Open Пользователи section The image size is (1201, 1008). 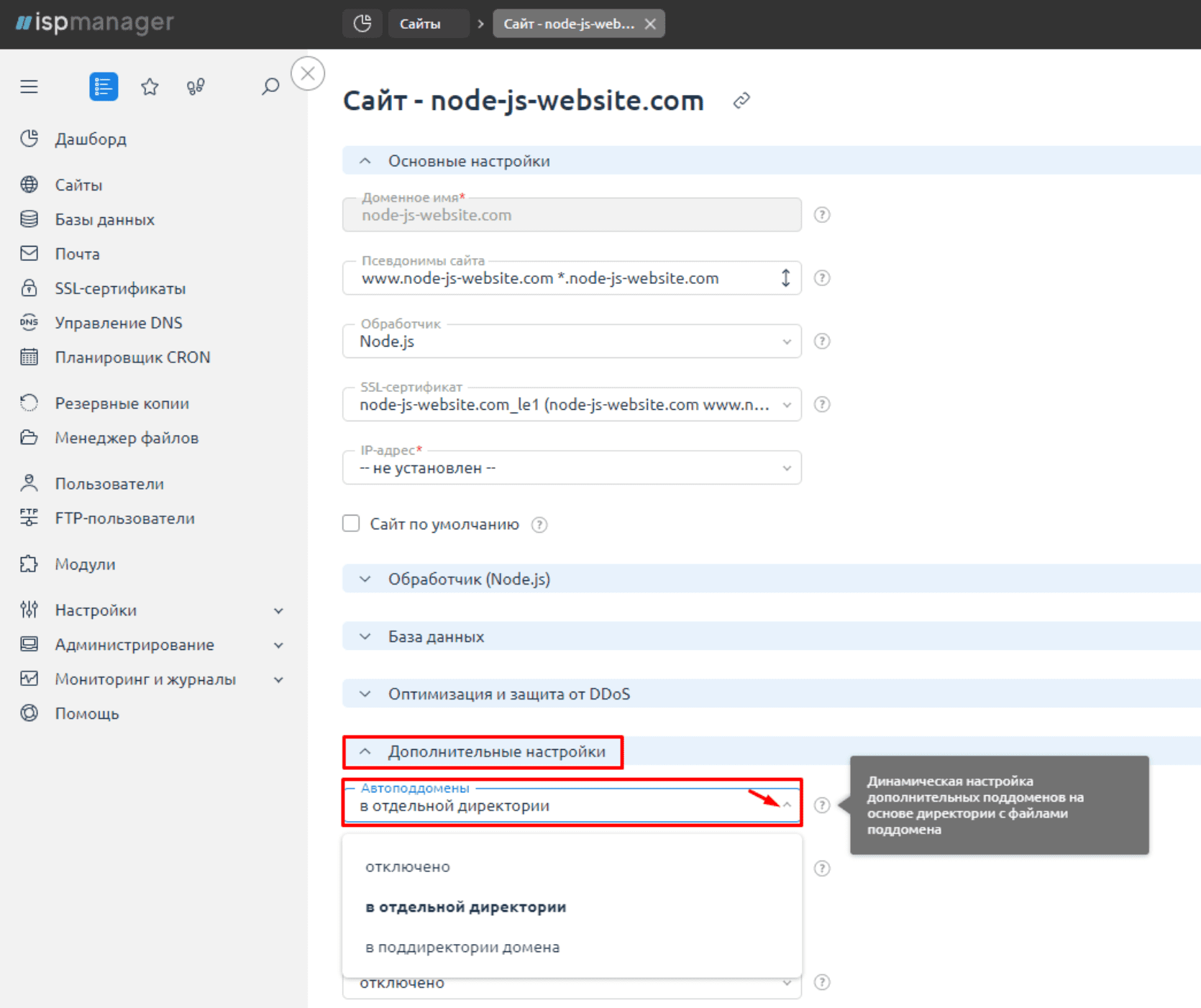(x=109, y=484)
